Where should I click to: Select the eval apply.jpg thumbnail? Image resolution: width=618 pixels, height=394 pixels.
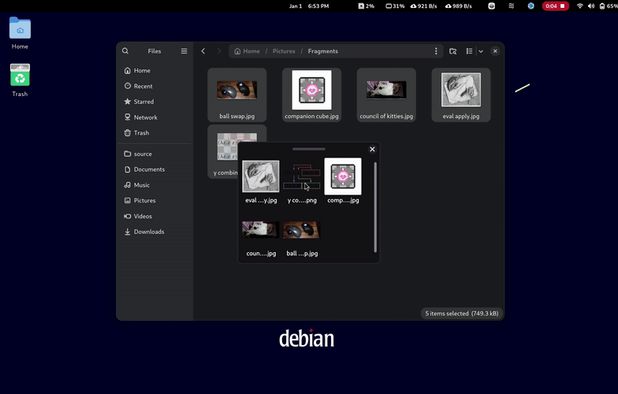tap(461, 90)
